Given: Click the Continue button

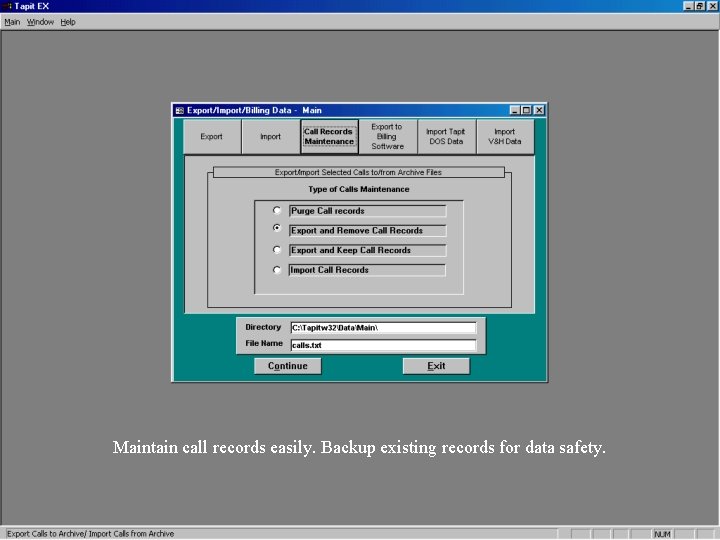Looking at the screenshot, I should tap(288, 366).
